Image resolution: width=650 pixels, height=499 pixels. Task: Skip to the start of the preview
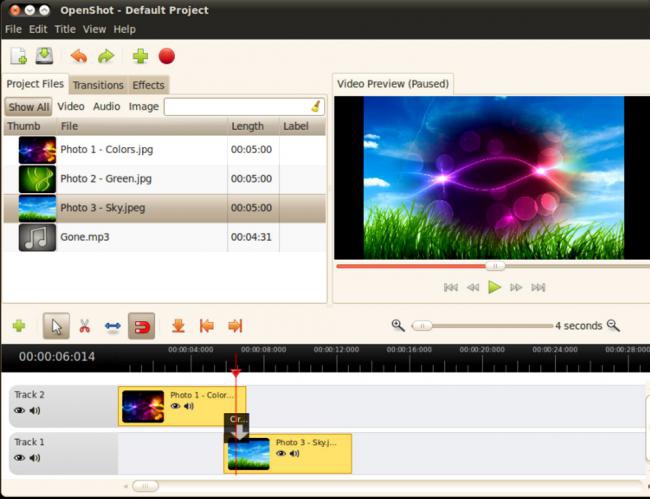click(451, 287)
